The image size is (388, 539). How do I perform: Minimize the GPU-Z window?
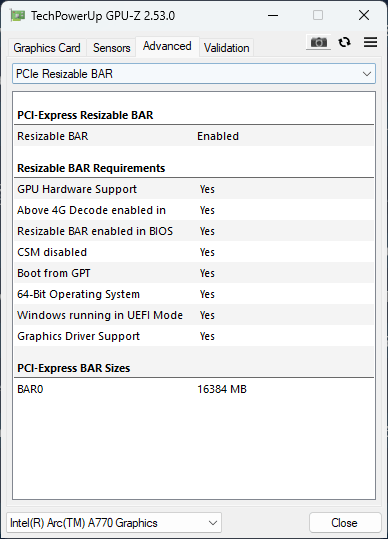[273, 15]
